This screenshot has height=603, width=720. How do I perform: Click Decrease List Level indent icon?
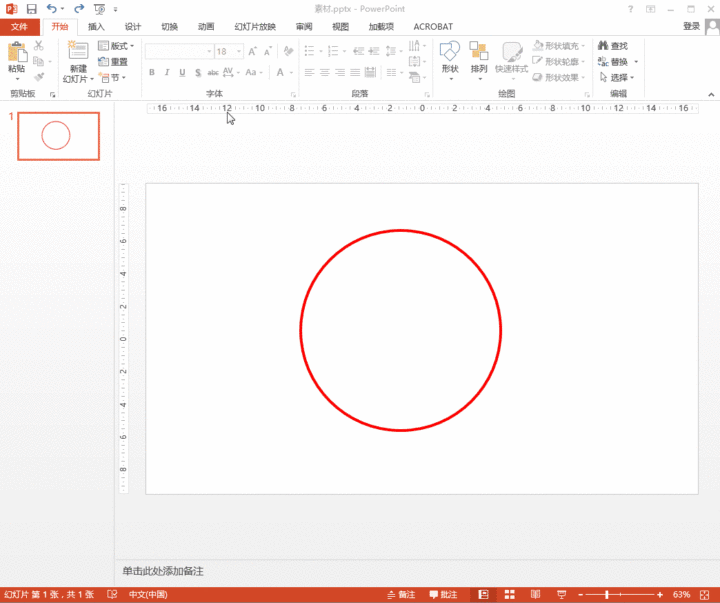(359, 51)
